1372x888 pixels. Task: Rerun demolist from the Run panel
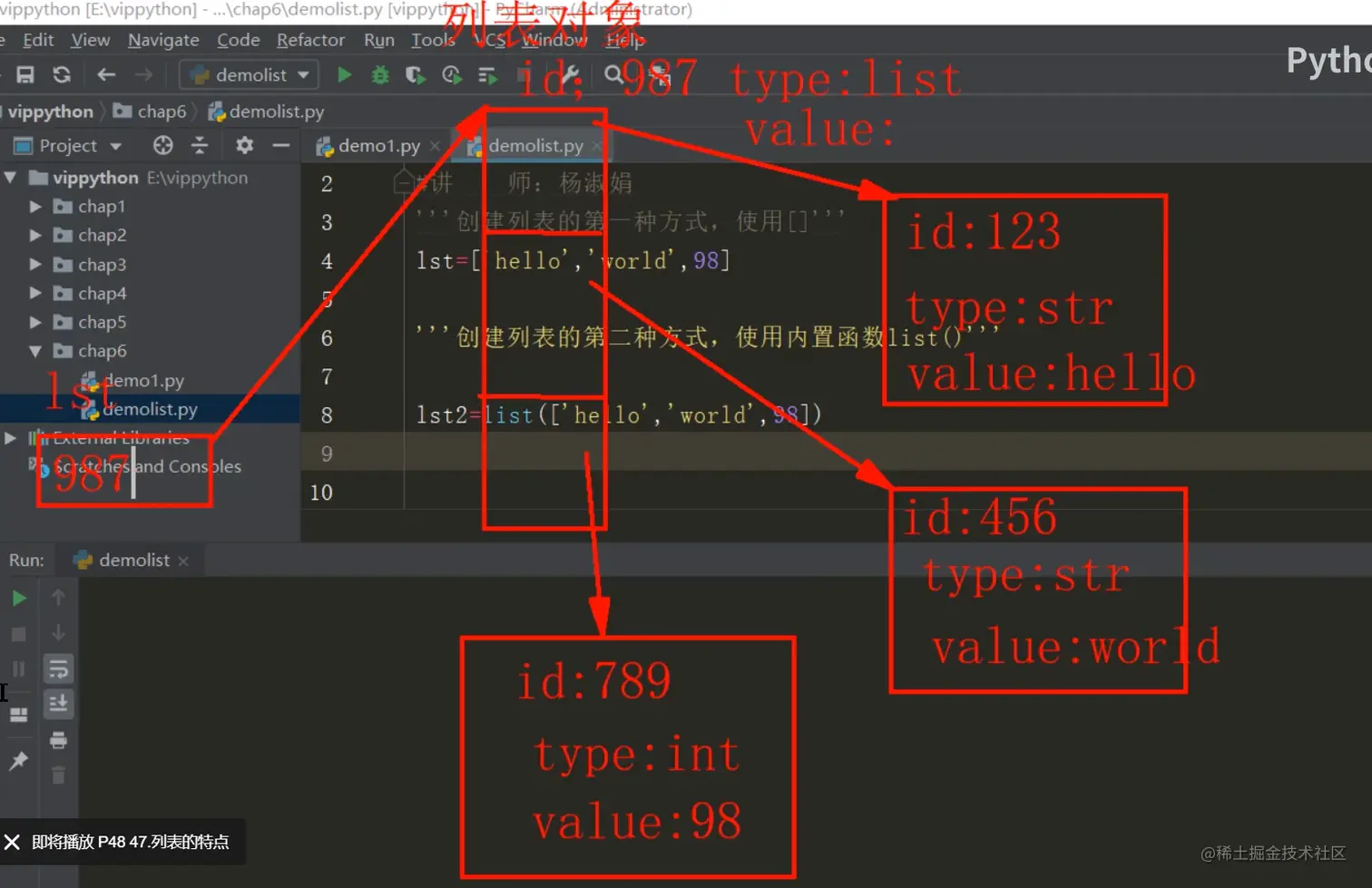(19, 598)
